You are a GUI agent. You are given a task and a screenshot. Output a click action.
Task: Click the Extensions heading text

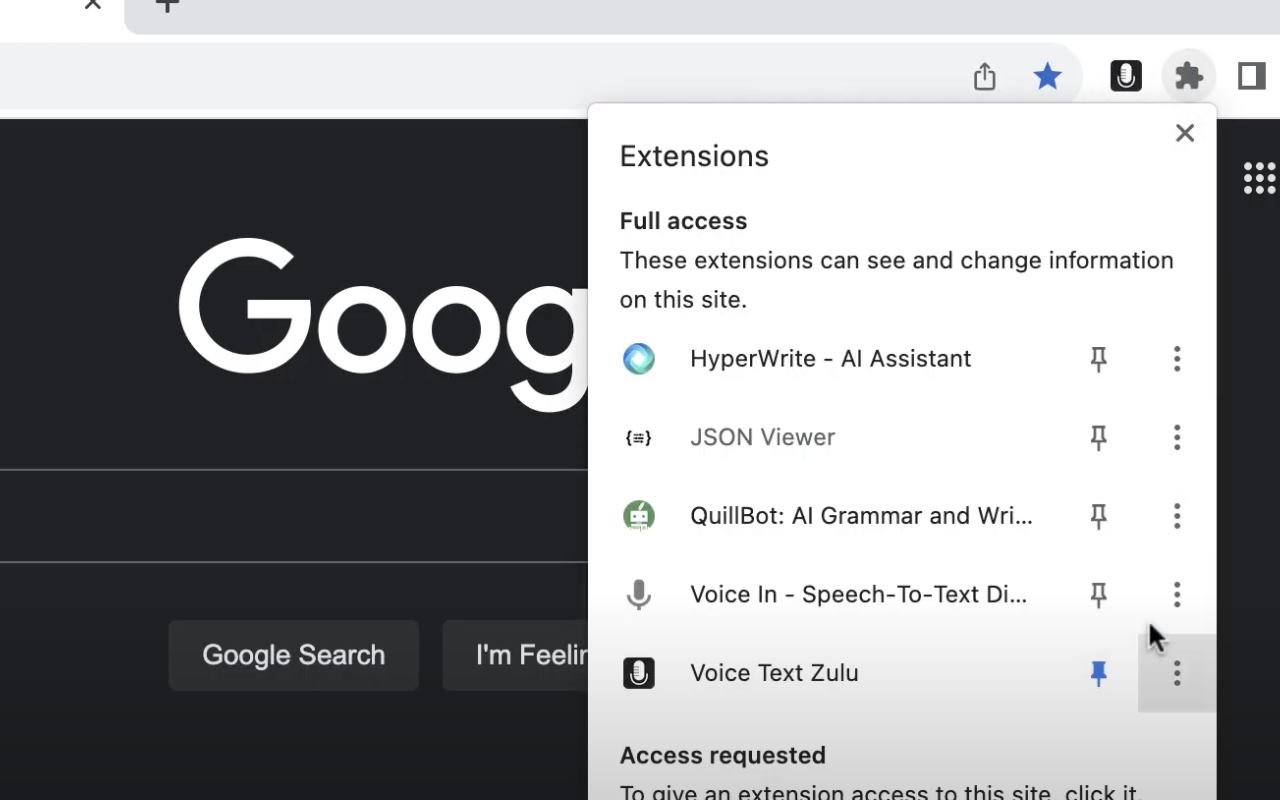[x=694, y=156]
